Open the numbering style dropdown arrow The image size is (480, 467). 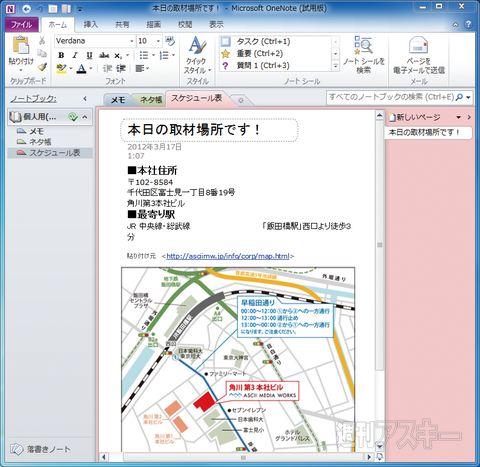click(173, 55)
